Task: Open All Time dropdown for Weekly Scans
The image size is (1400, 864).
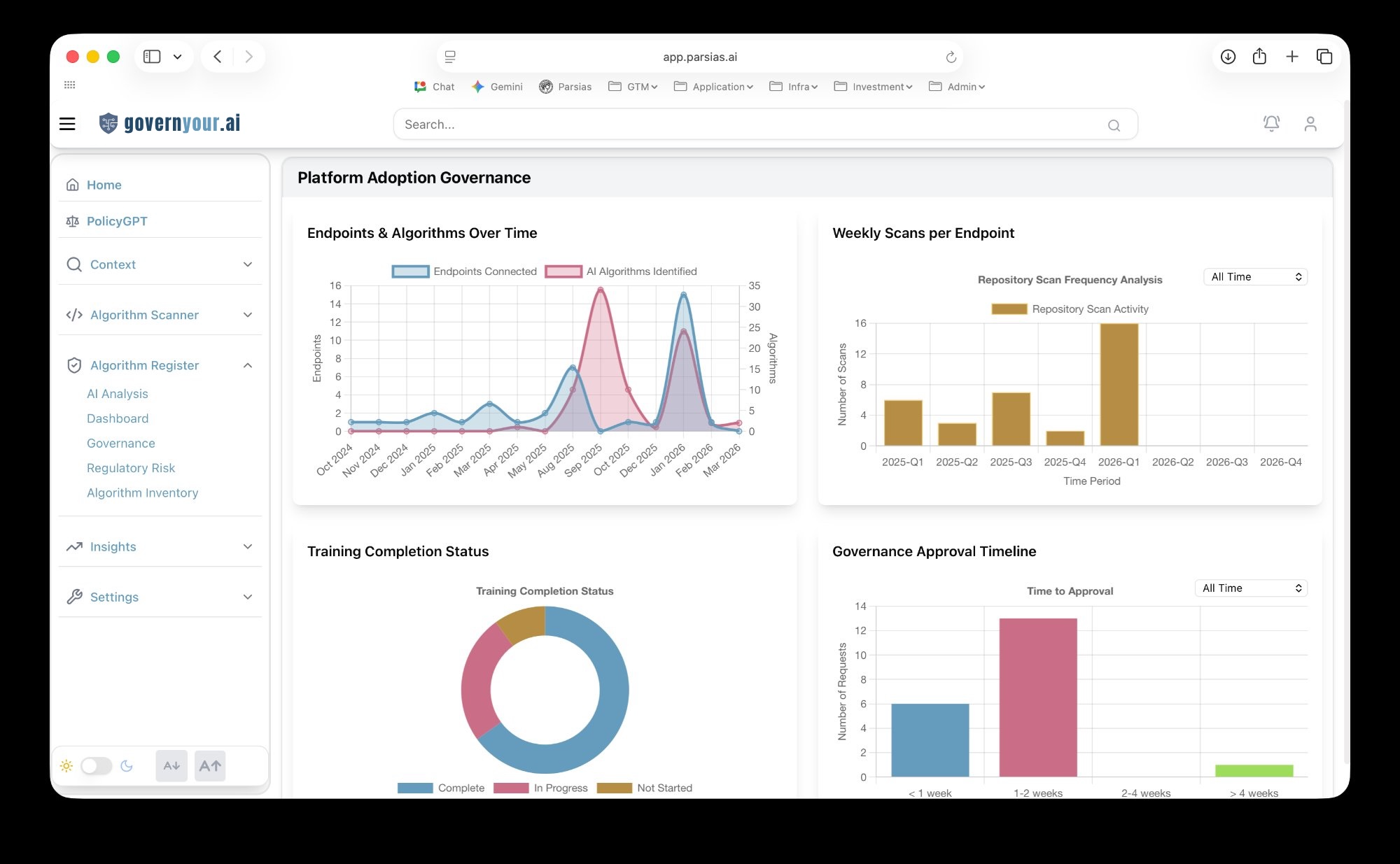Action: pyautogui.click(x=1255, y=277)
